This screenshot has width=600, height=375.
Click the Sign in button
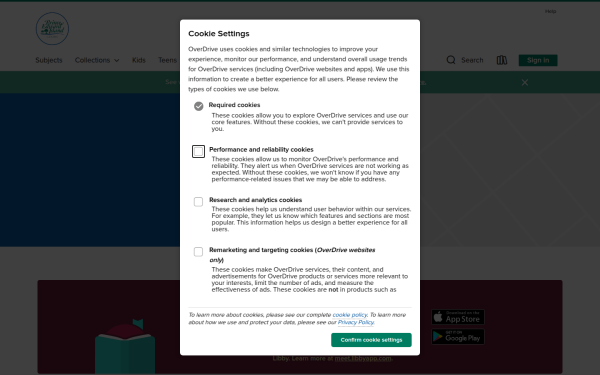click(x=538, y=60)
